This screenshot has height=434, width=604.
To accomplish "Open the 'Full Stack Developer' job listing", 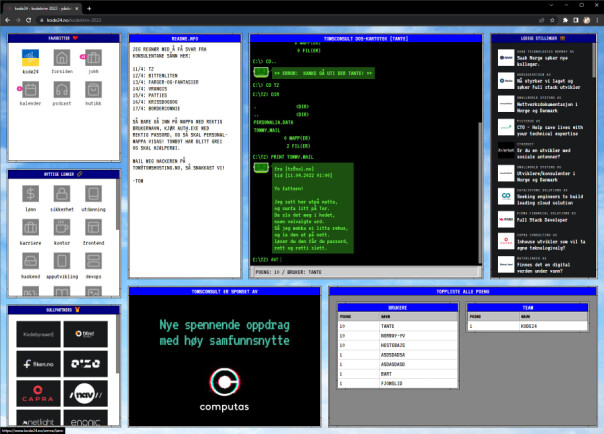I will 544,218.
